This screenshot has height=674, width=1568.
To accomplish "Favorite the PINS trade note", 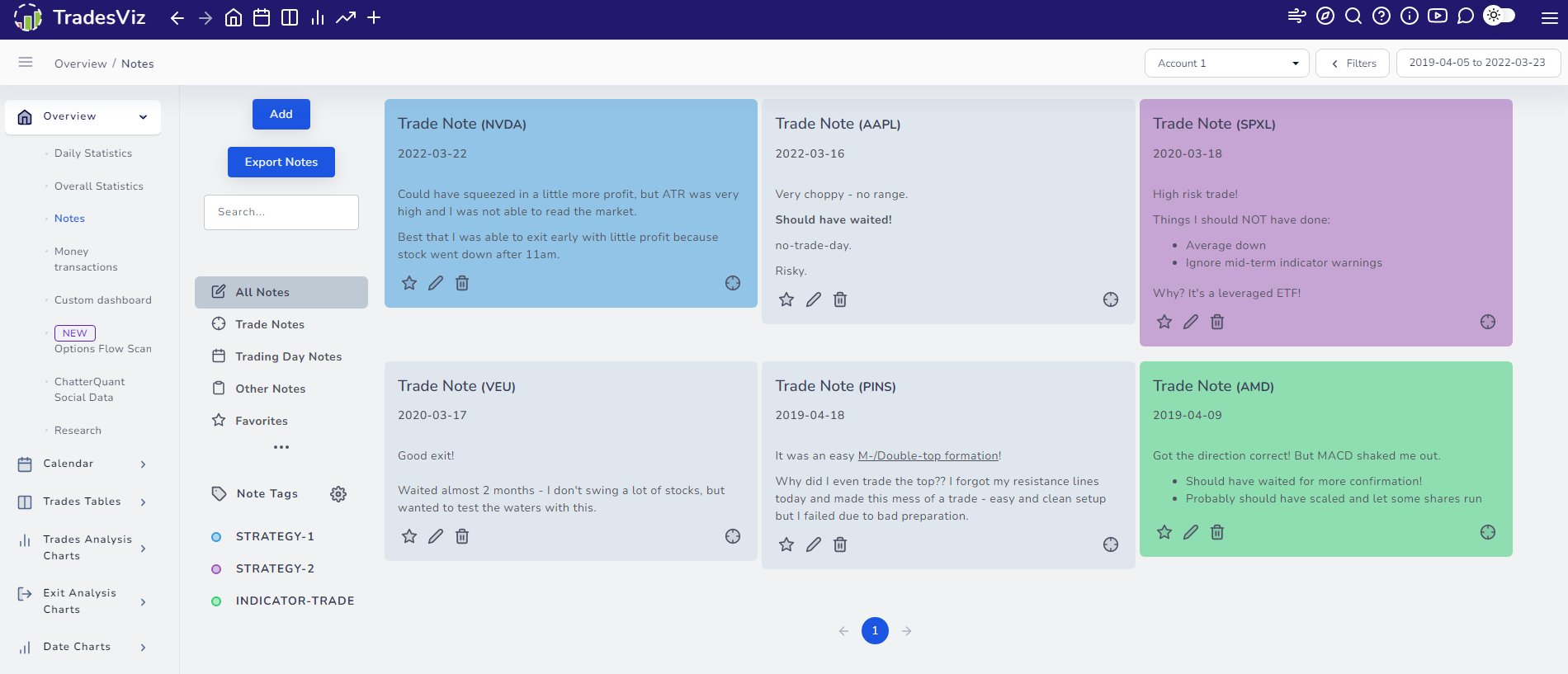I will click(x=786, y=544).
